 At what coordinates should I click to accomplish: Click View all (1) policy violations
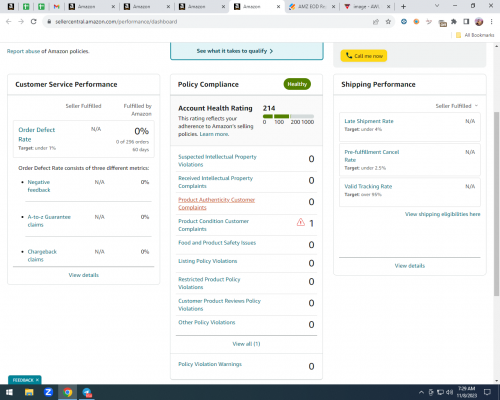click(x=246, y=344)
